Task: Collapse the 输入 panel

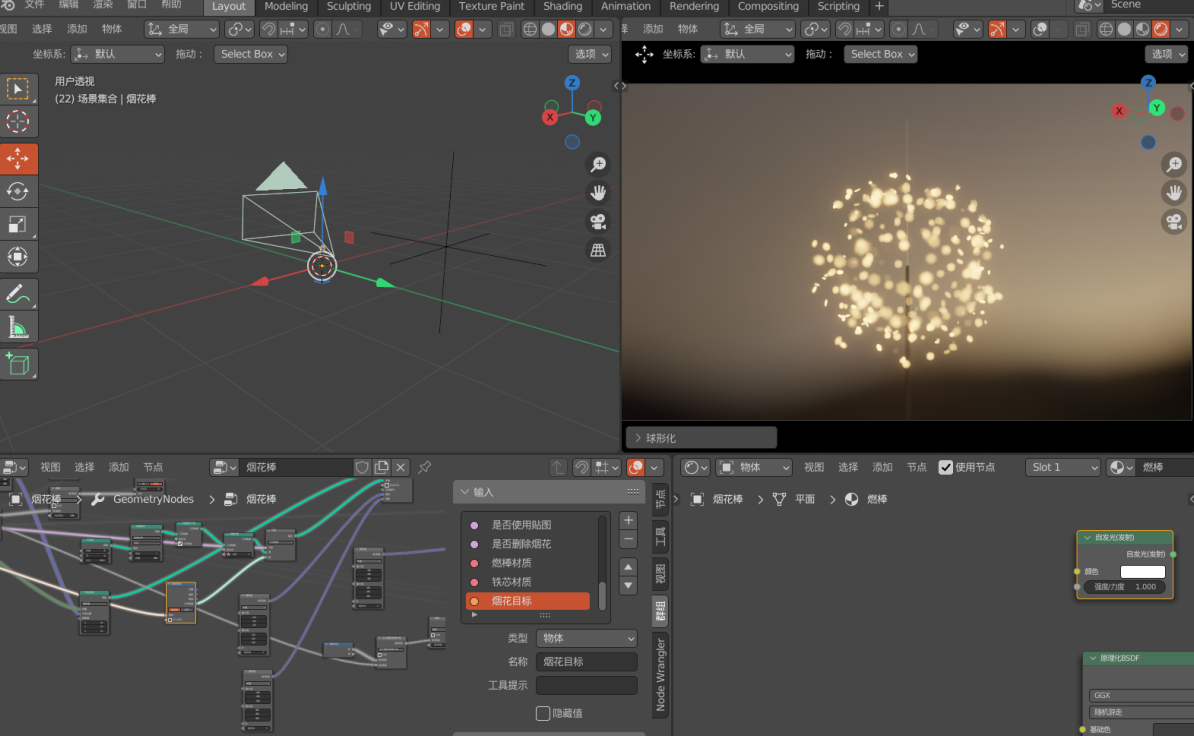Action: coord(548,492)
